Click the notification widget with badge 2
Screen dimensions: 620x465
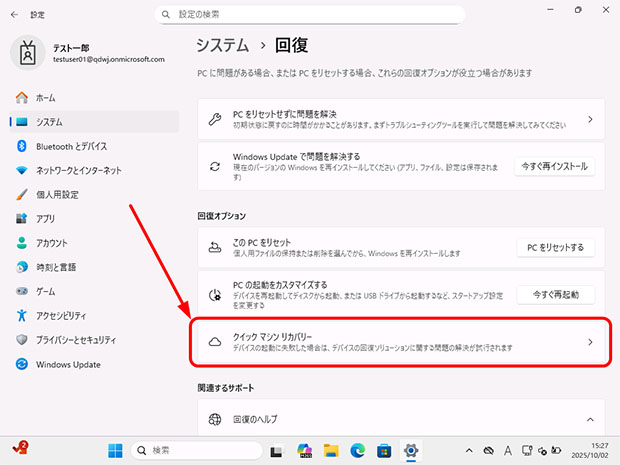(x=20, y=448)
